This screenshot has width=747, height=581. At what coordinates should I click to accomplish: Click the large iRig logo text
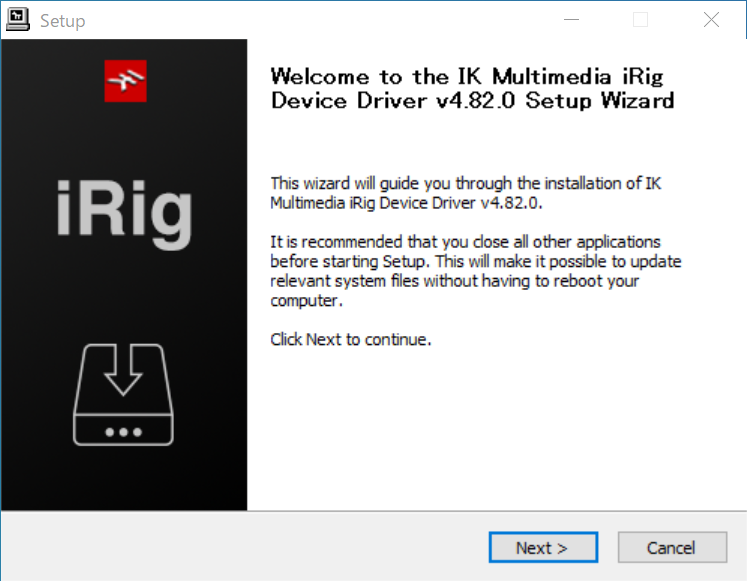tap(124, 214)
